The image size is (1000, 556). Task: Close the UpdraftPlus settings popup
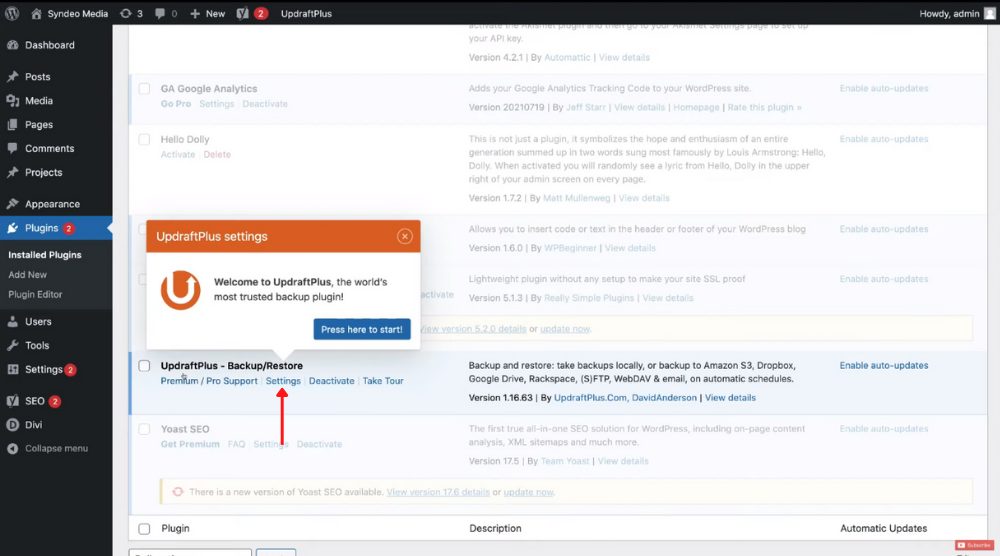click(x=404, y=237)
